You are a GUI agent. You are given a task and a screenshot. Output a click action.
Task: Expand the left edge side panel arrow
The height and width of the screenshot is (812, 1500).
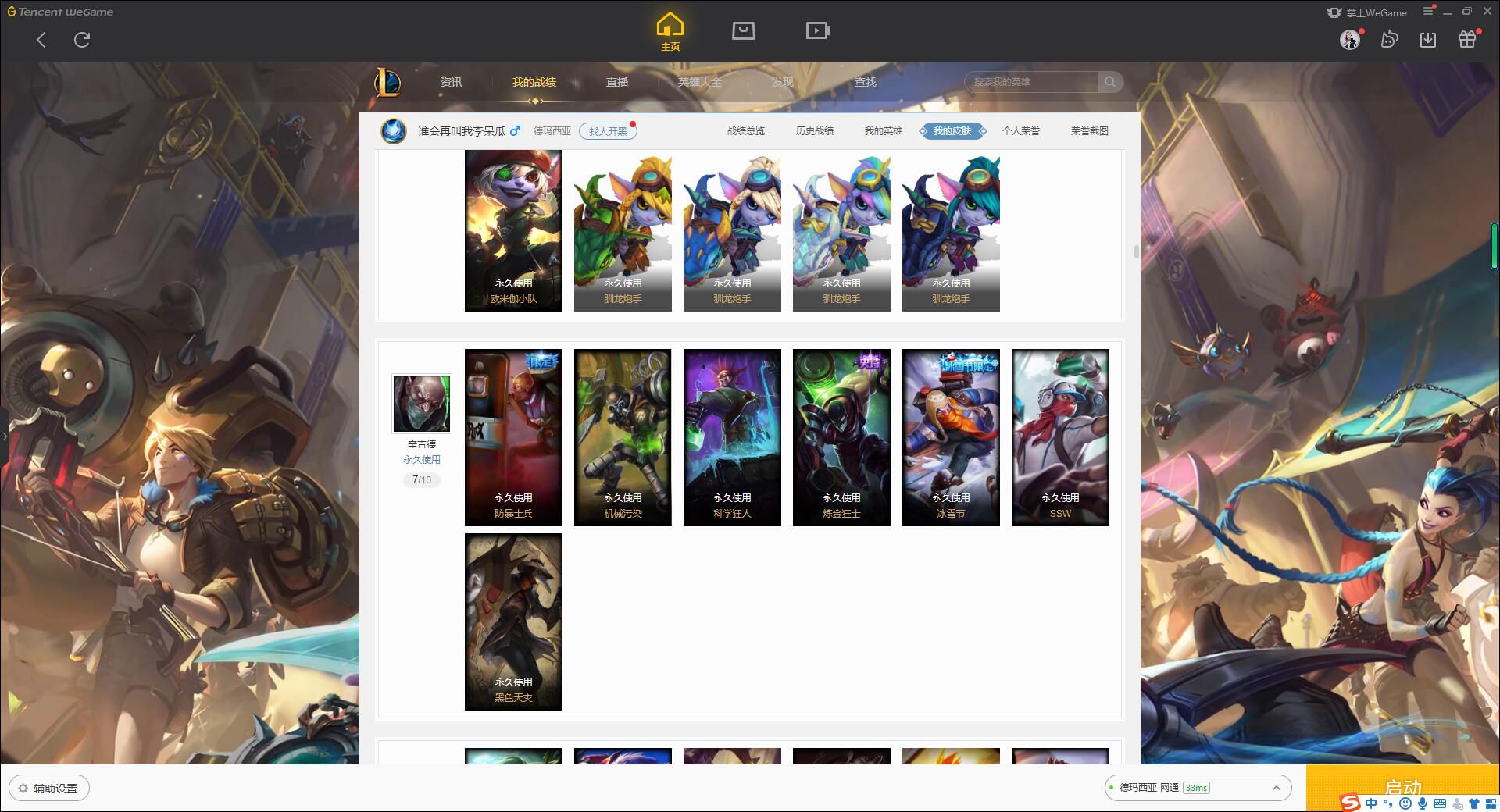point(4,436)
